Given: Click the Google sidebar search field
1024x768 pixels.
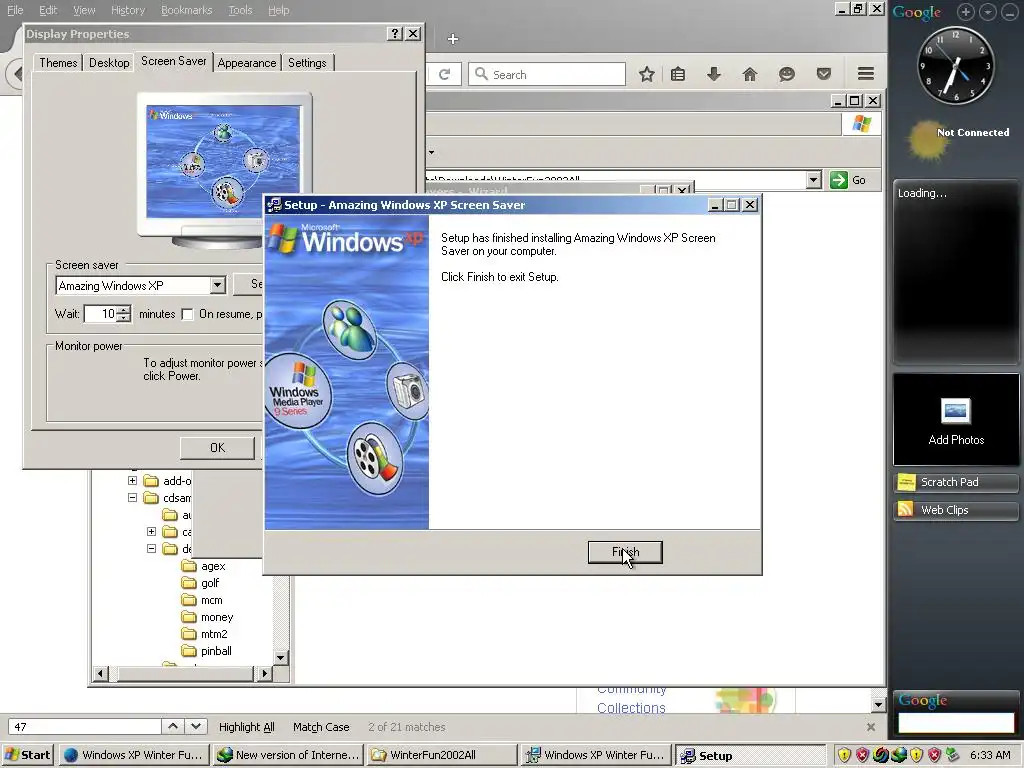Looking at the screenshot, I should [x=956, y=723].
